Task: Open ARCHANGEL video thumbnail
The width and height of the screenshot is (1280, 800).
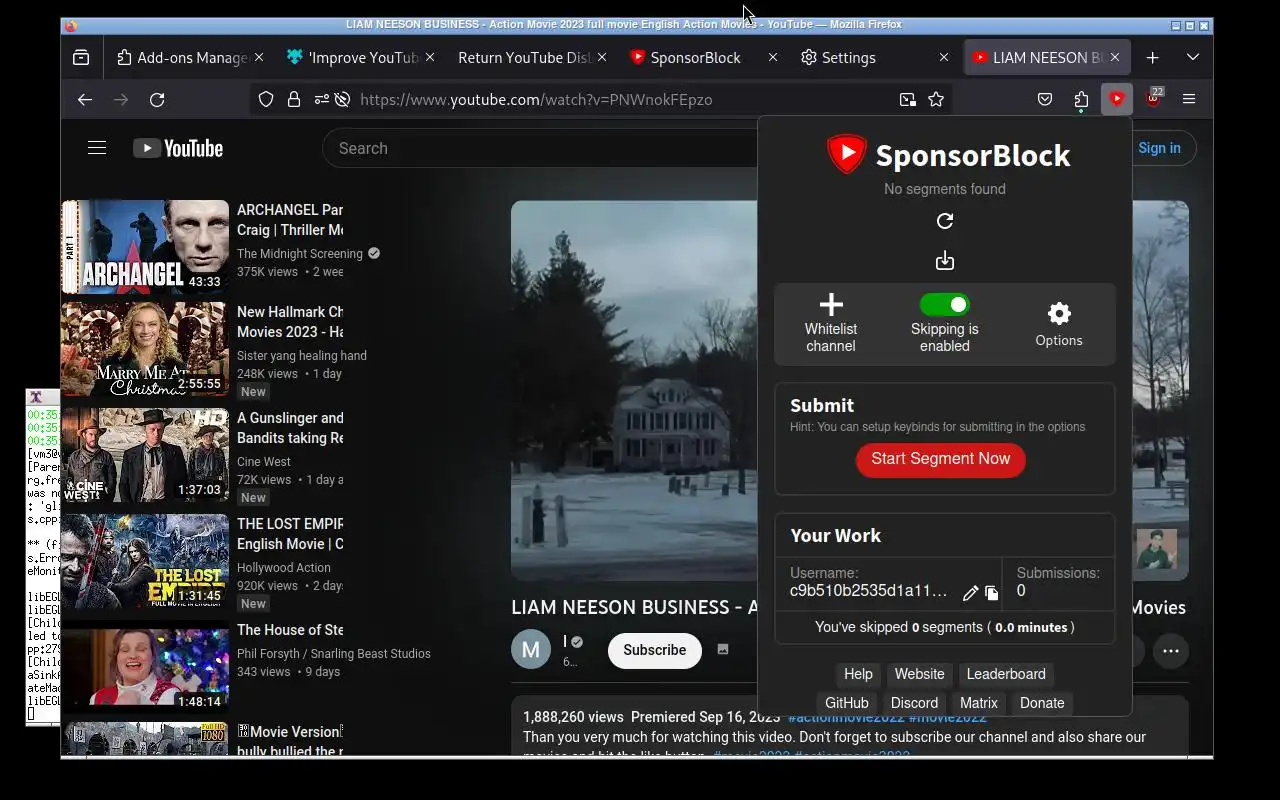Action: pyautogui.click(x=145, y=246)
